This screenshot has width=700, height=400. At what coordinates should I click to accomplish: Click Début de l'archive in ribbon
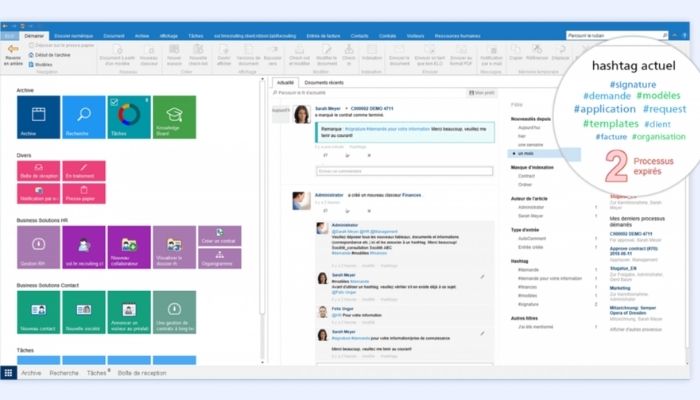pyautogui.click(x=50, y=55)
